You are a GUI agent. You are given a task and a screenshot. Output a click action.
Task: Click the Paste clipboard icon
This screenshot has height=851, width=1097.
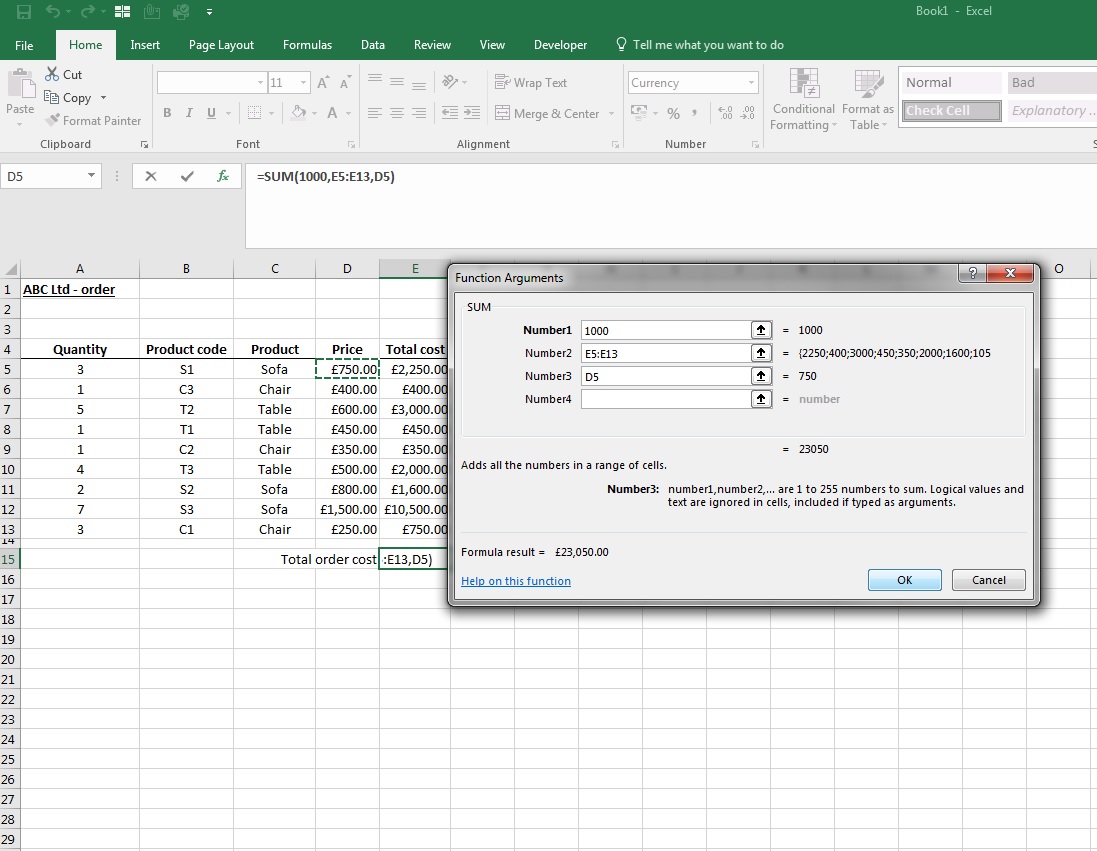tap(20, 85)
